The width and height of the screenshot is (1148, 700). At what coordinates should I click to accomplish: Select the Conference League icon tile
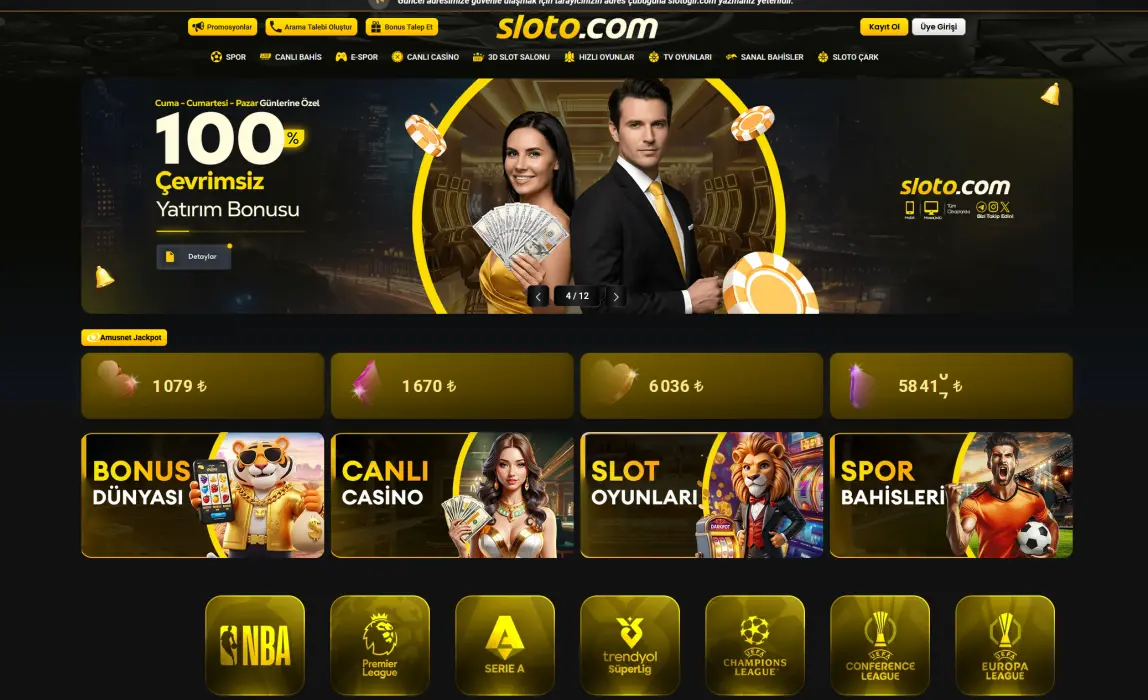[x=880, y=645]
